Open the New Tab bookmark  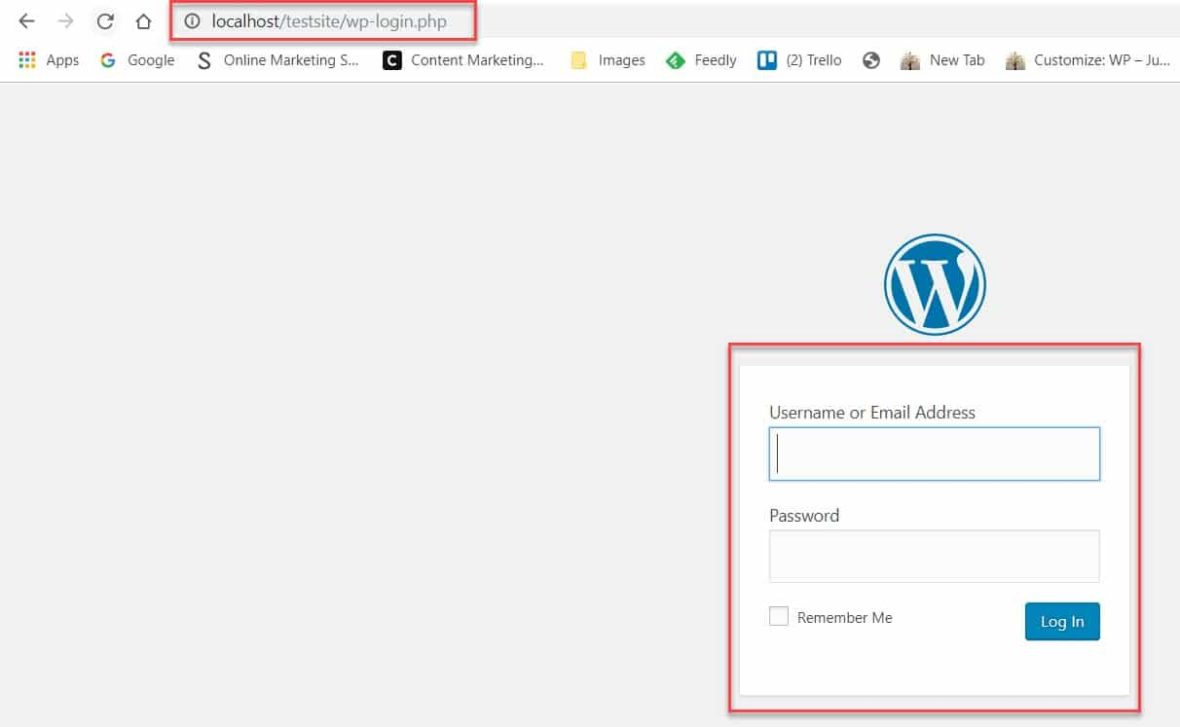(x=943, y=60)
